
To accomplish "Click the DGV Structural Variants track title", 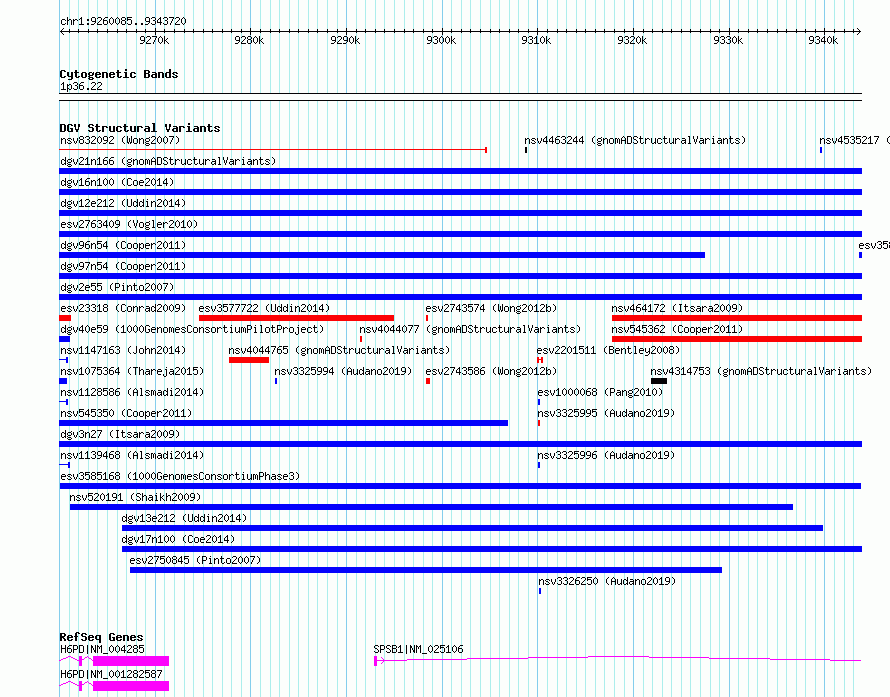I will tap(140, 128).
